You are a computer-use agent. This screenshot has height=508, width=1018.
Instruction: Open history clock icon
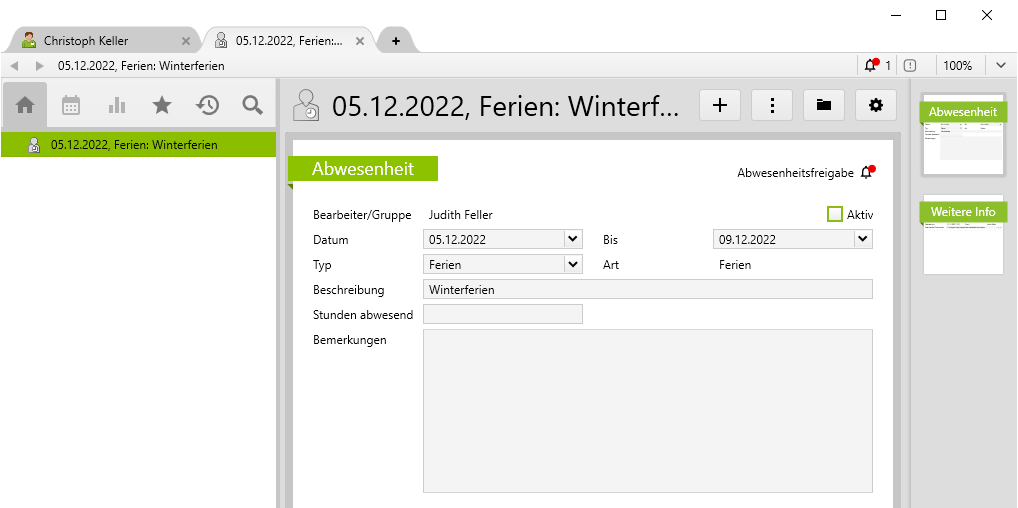[207, 105]
